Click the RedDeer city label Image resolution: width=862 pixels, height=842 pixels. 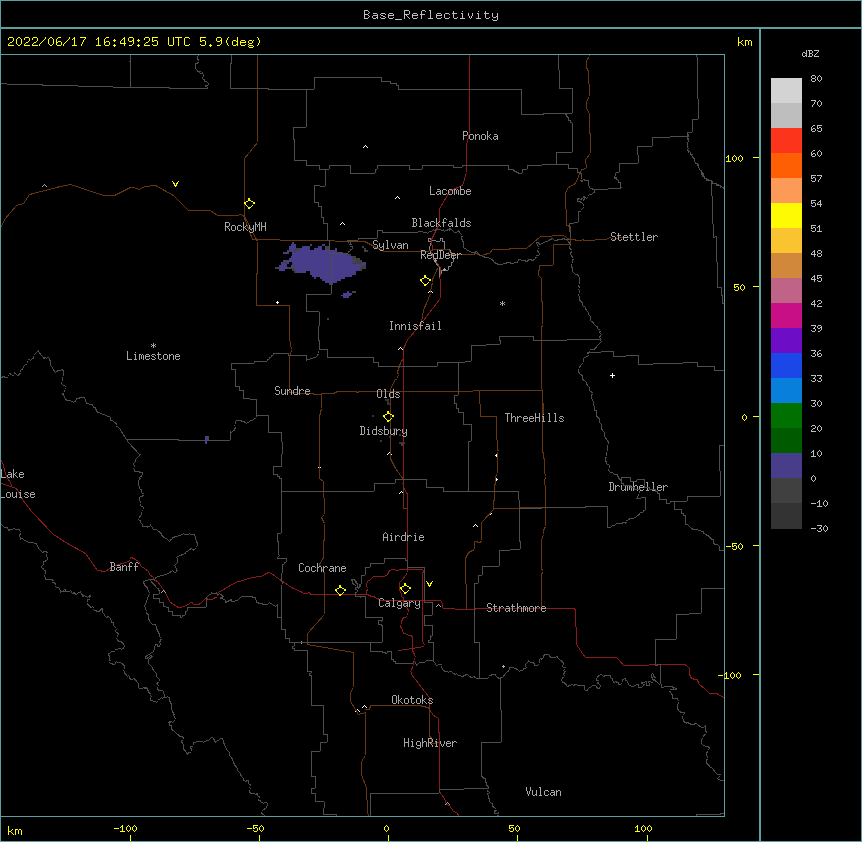pyautogui.click(x=440, y=255)
